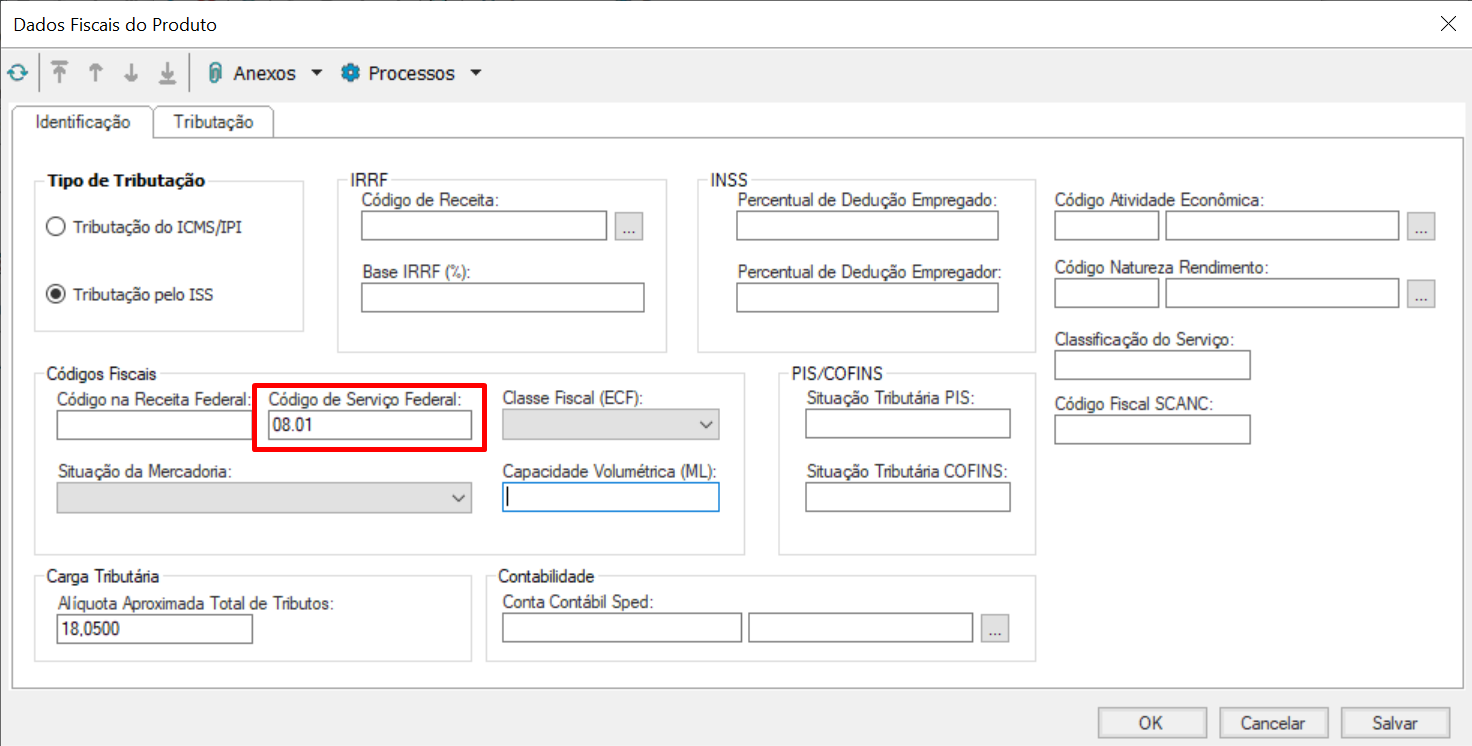
Task: Click the Salvar button
Action: (1395, 723)
